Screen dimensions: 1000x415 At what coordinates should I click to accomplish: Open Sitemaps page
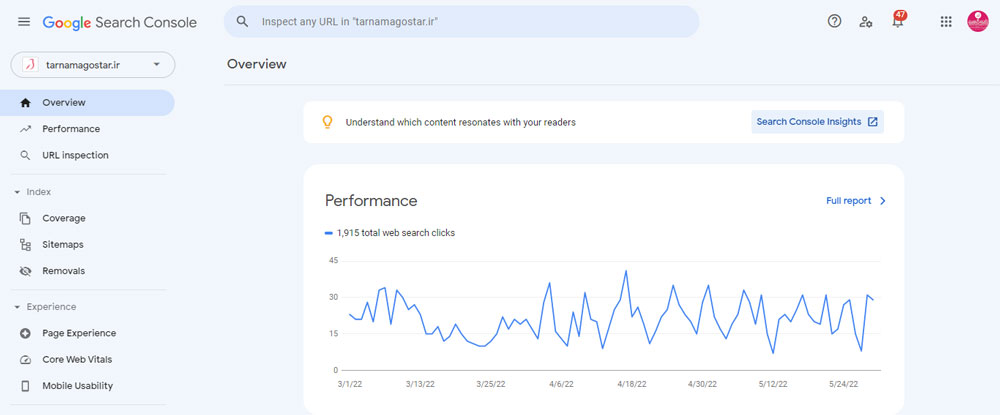click(62, 244)
